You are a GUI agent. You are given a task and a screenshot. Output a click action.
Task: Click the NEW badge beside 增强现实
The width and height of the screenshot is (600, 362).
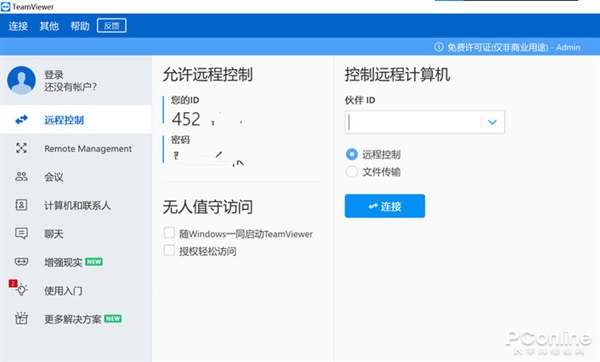[x=94, y=262]
